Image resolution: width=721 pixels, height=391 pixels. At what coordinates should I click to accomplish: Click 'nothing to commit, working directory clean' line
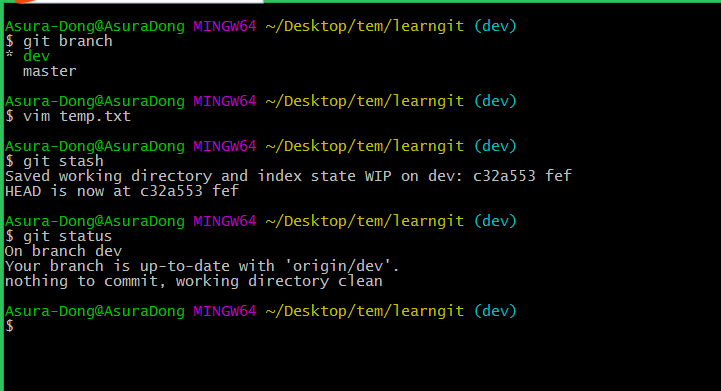tap(194, 281)
